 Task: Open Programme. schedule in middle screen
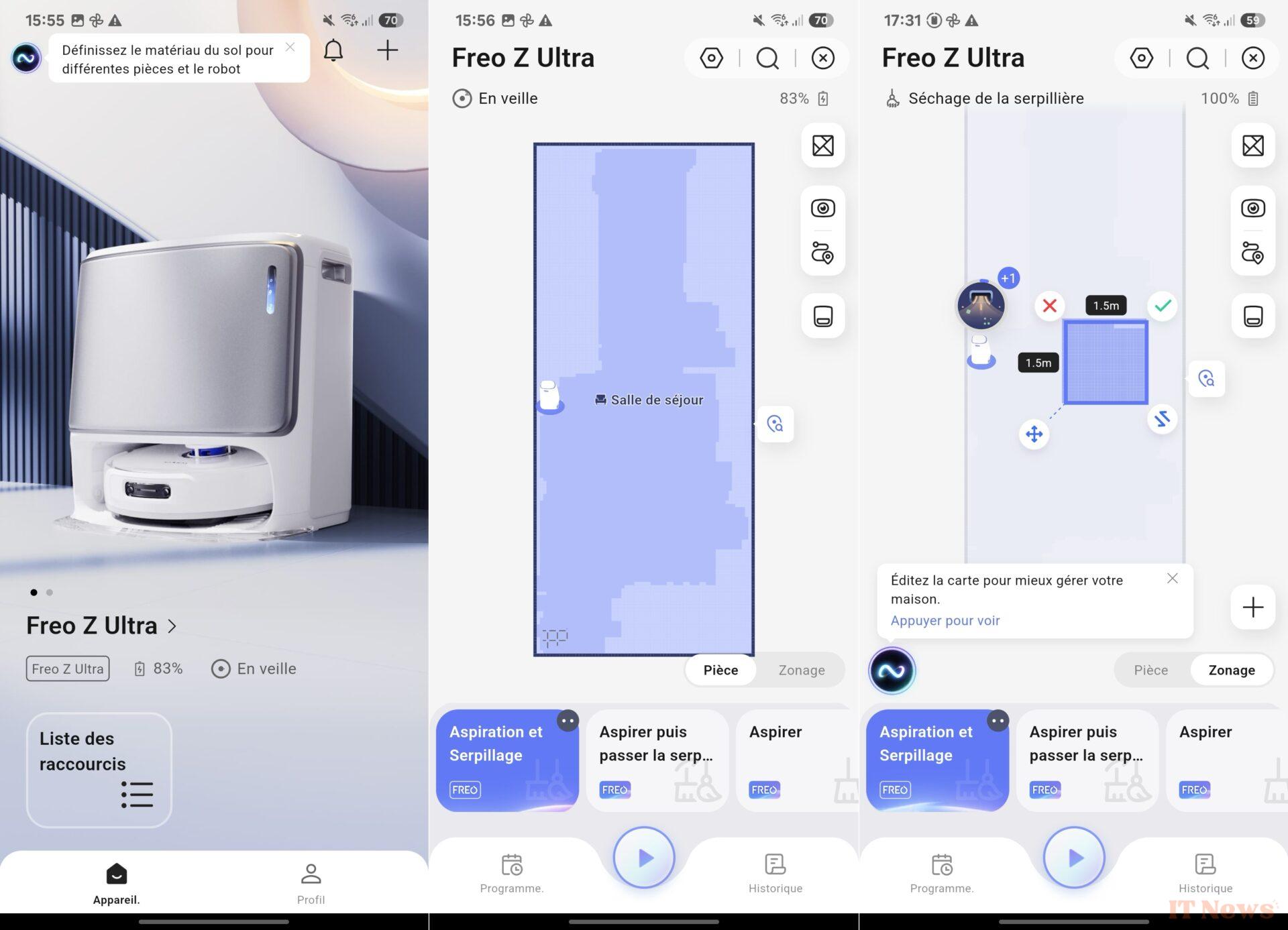click(x=512, y=874)
